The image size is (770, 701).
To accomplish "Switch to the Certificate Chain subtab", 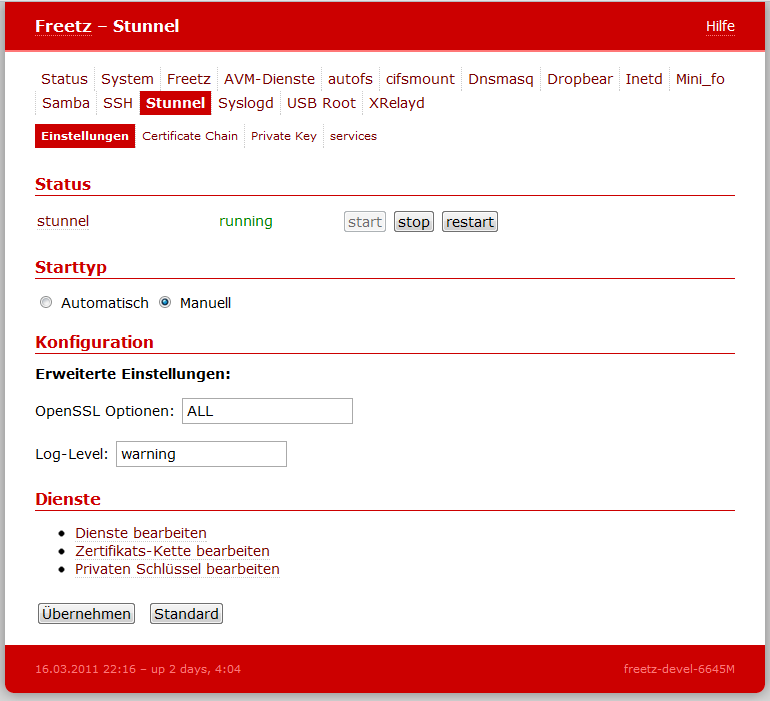I will [190, 136].
